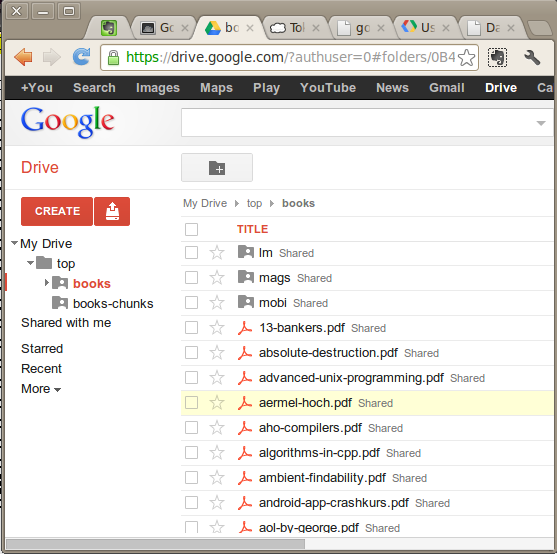Open the Chrome wrench settings menu
This screenshot has width=557, height=554.
point(531,57)
